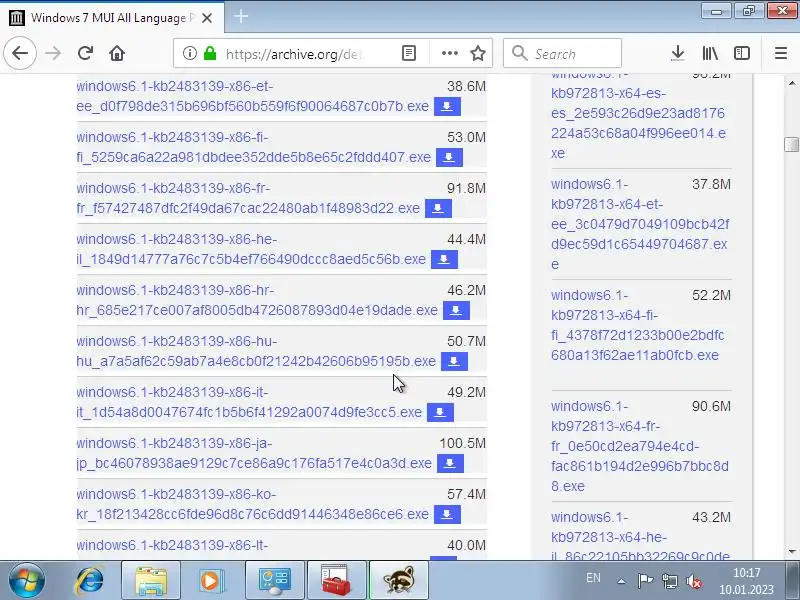Open a new tab with plus button

[x=241, y=17]
